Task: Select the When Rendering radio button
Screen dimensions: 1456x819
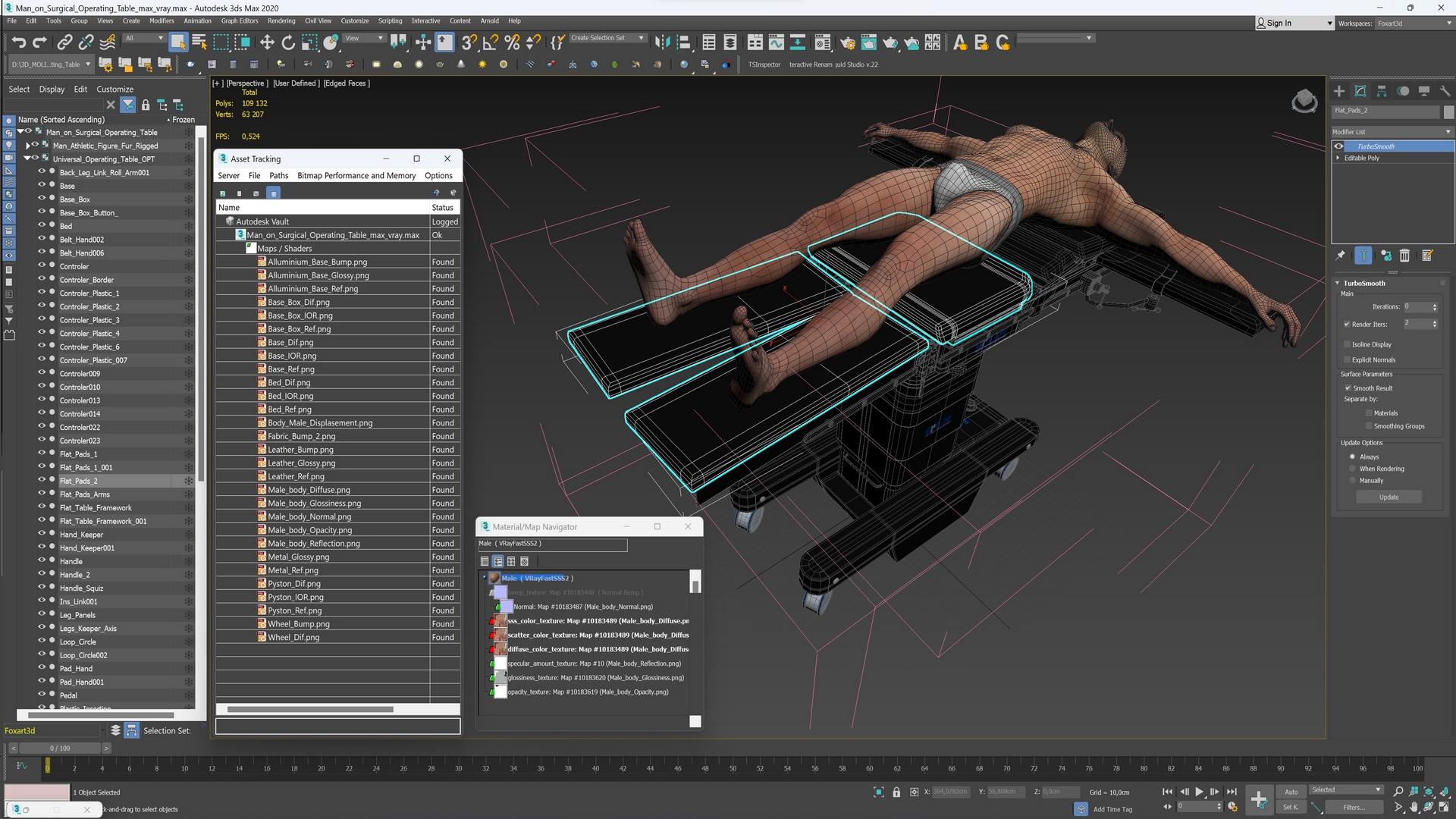Action: pos(1352,469)
